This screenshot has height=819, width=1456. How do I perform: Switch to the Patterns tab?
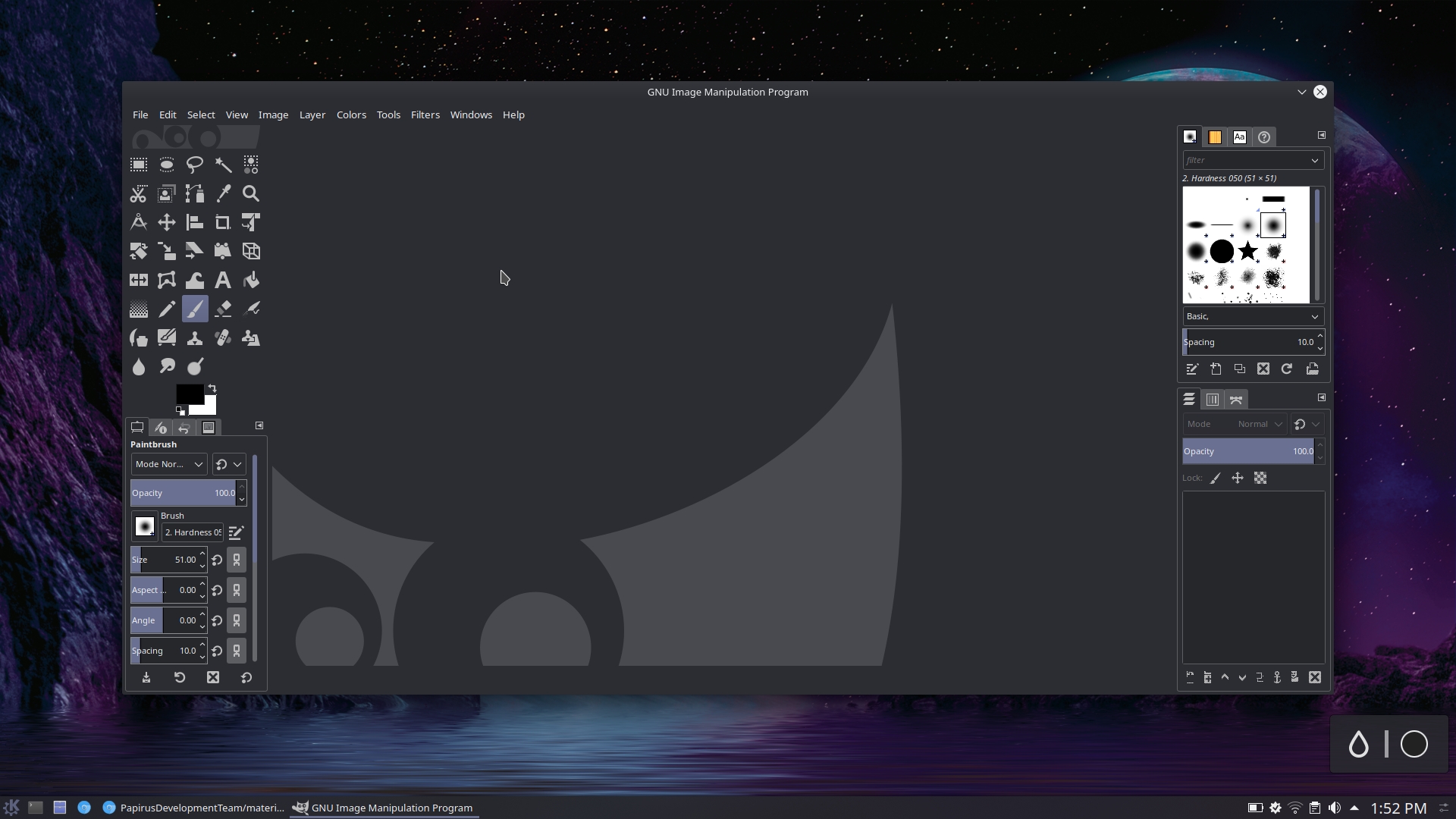tap(1215, 137)
